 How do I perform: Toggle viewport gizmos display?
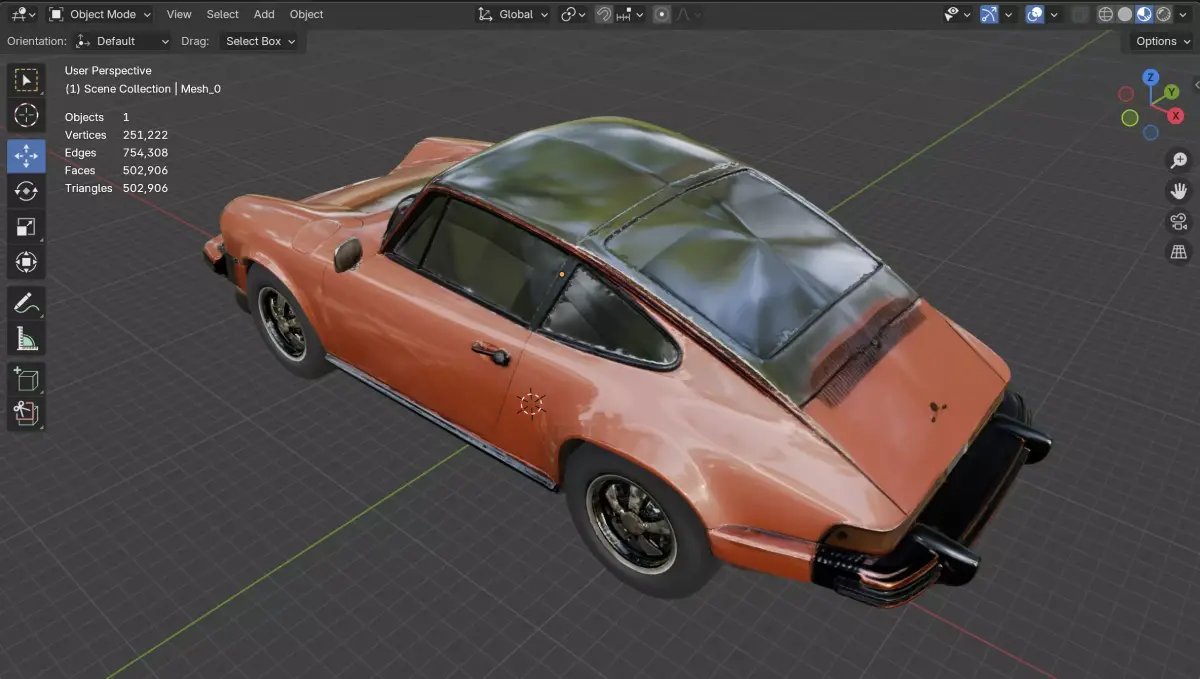[989, 14]
